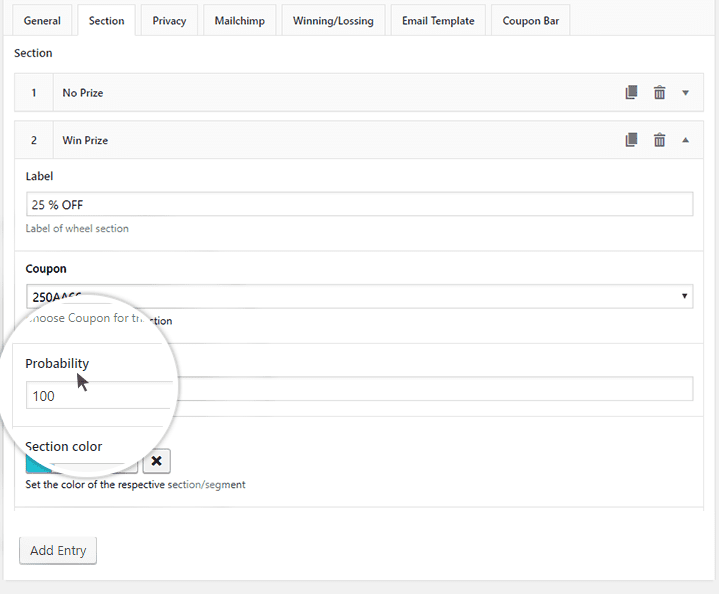Select the Email Template tab
The width and height of the screenshot is (719, 594).
439,21
